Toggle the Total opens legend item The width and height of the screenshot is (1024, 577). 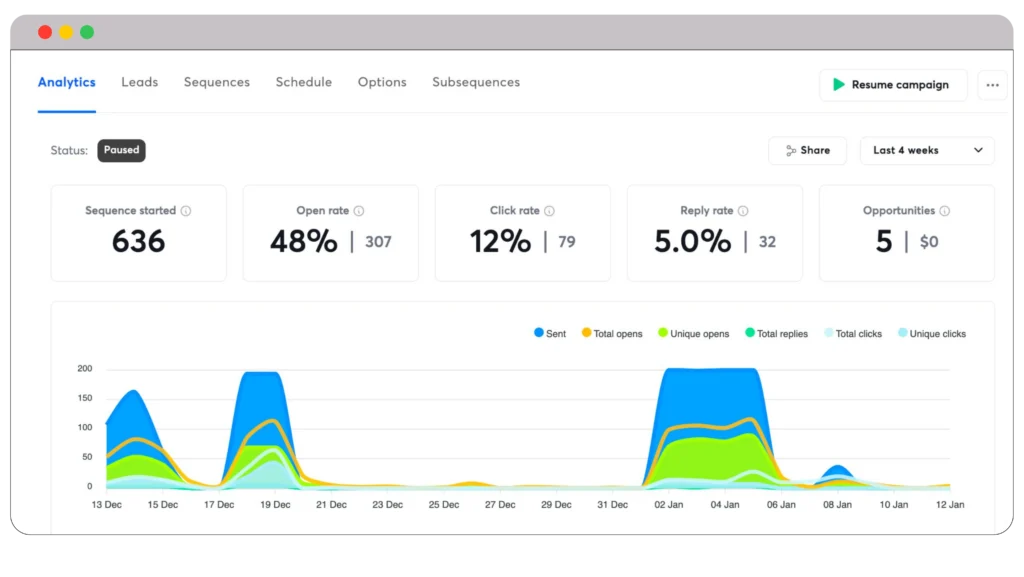tap(612, 332)
